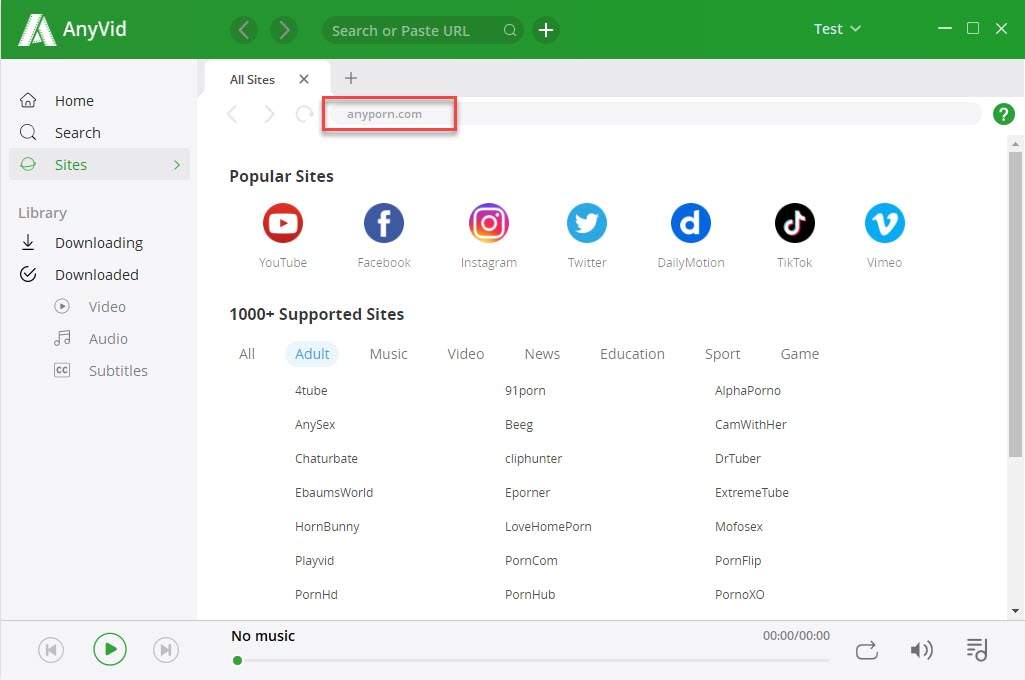Open the Playvid site link

pos(314,560)
